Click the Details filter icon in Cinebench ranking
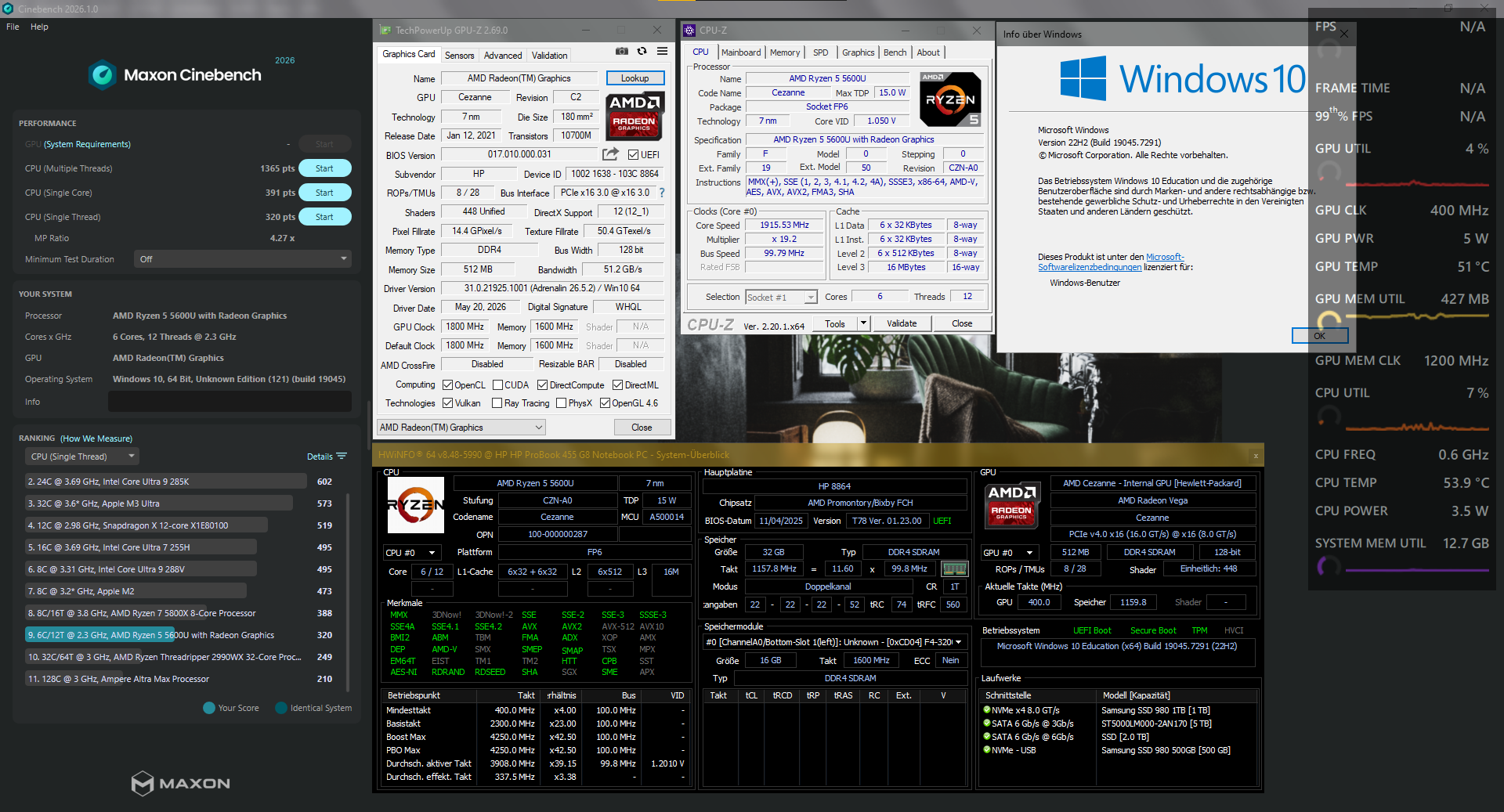The height and width of the screenshot is (812, 1504). click(342, 457)
